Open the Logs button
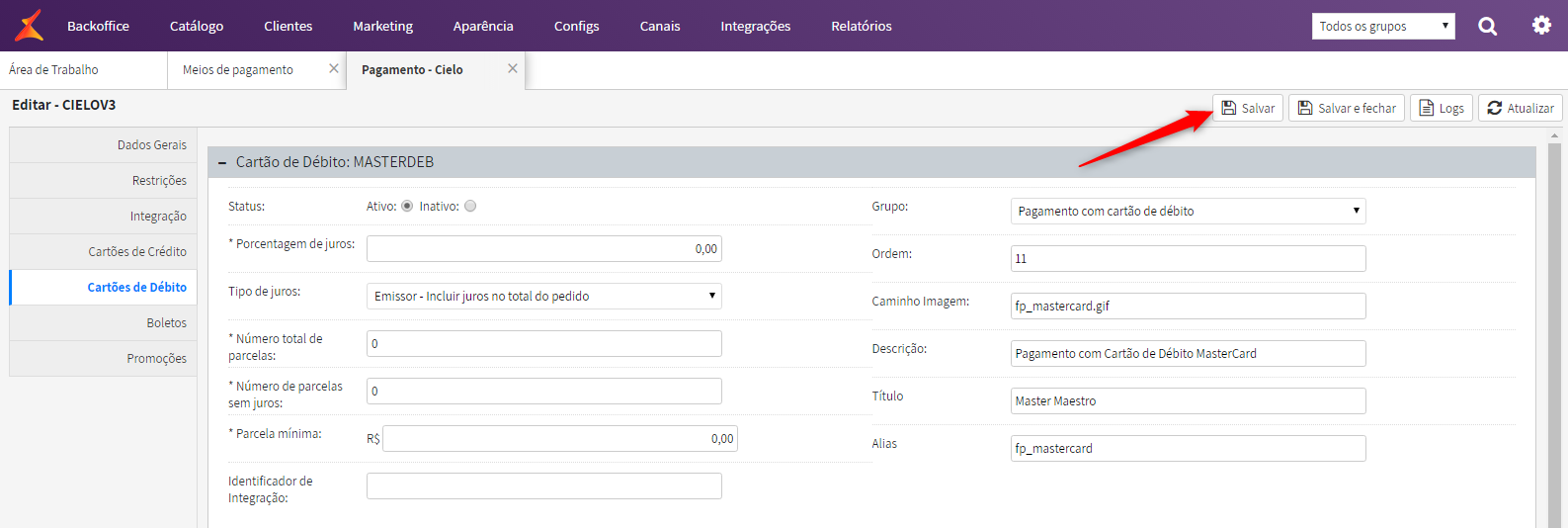Screen dimensions: 1568x528 [1442, 108]
